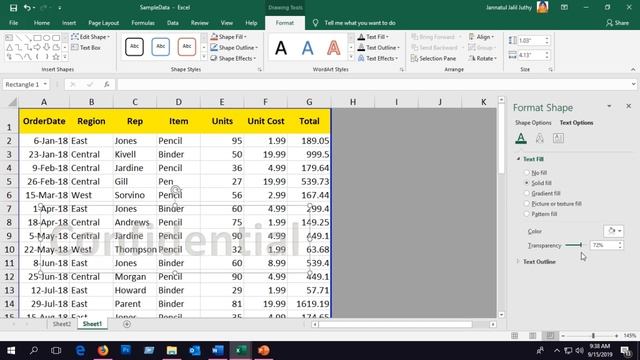Switch to the Insert ribbon tab
640x360 pixels.
pos(69,23)
